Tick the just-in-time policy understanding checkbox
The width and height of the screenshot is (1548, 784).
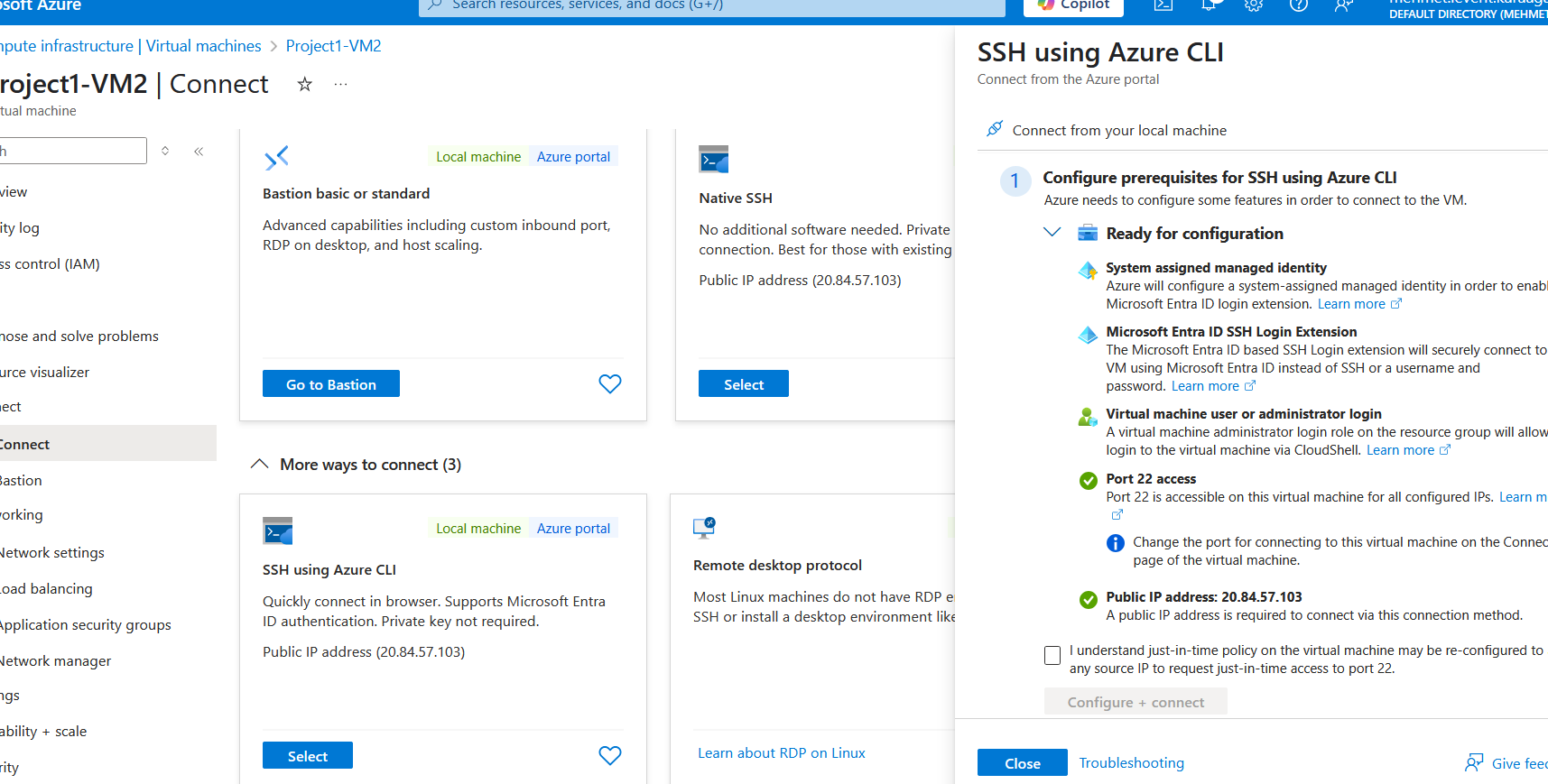tap(1052, 655)
